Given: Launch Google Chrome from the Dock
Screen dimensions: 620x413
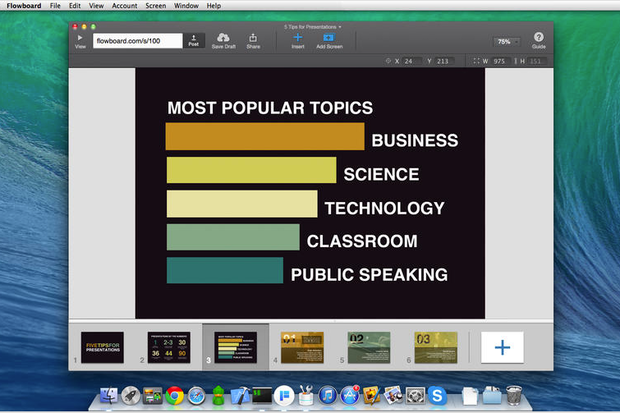Looking at the screenshot, I should coord(174,396).
